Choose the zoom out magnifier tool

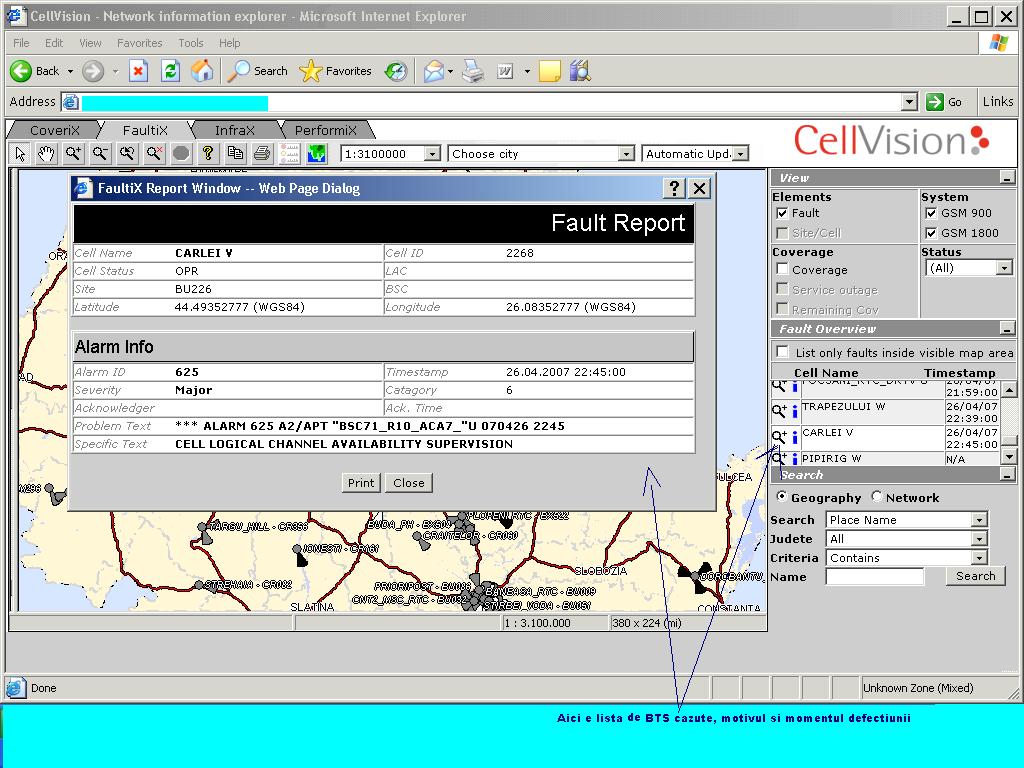click(x=100, y=154)
